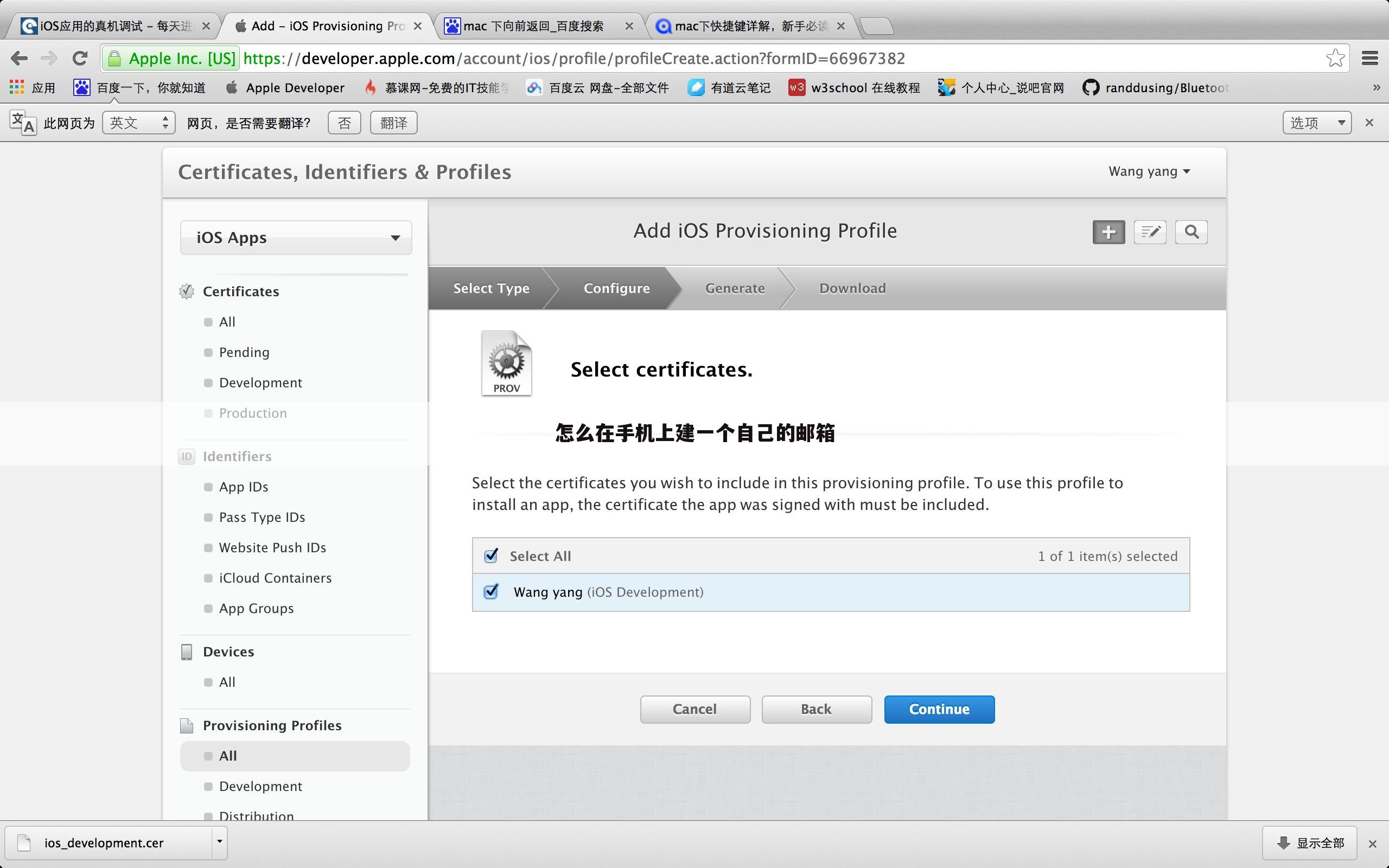
Task: Open All under Devices
Action: [x=227, y=682]
